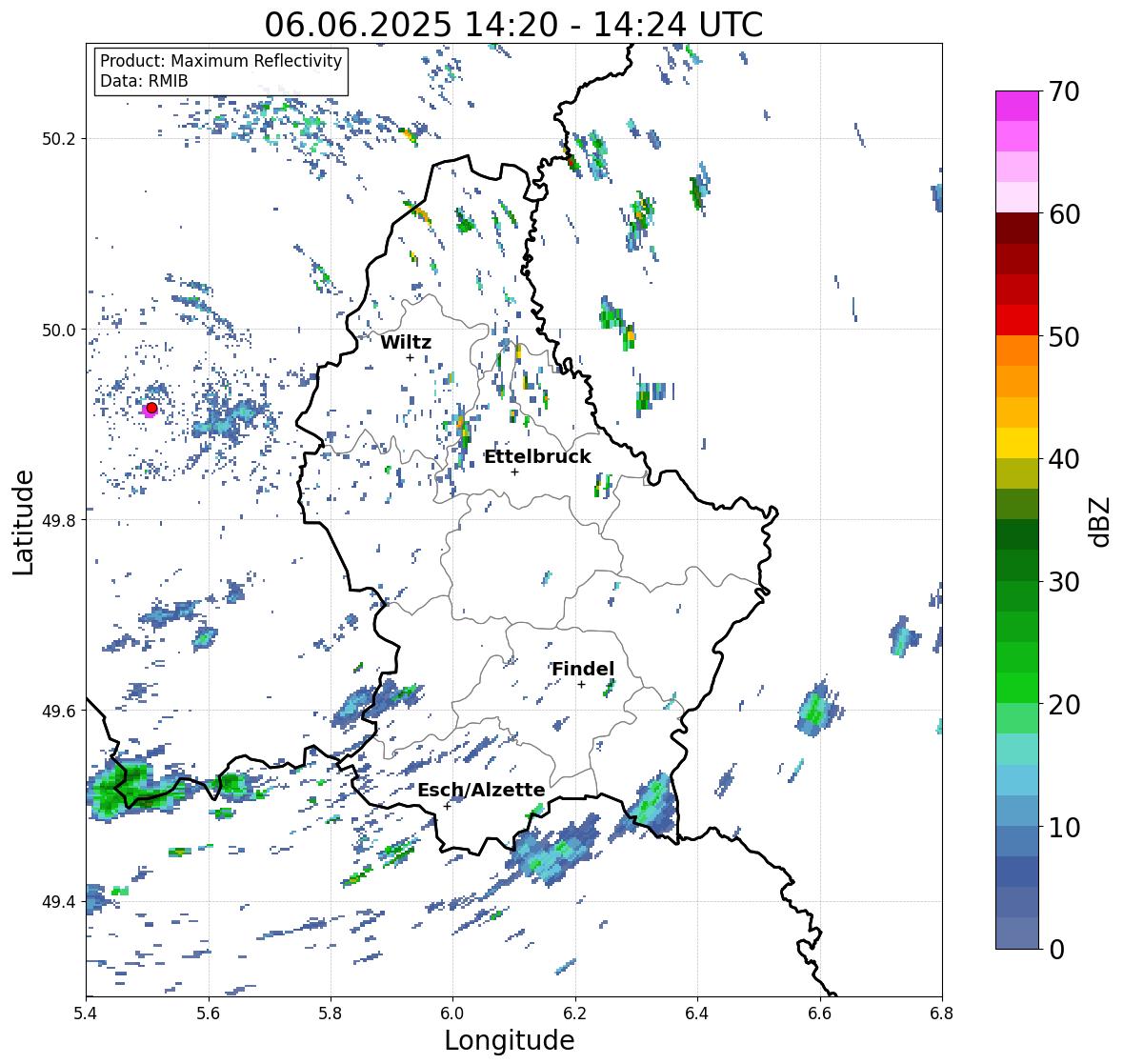Click the 5.4 longitude tick label
Viewport: 1123px width, 1064px height.
point(86,1014)
